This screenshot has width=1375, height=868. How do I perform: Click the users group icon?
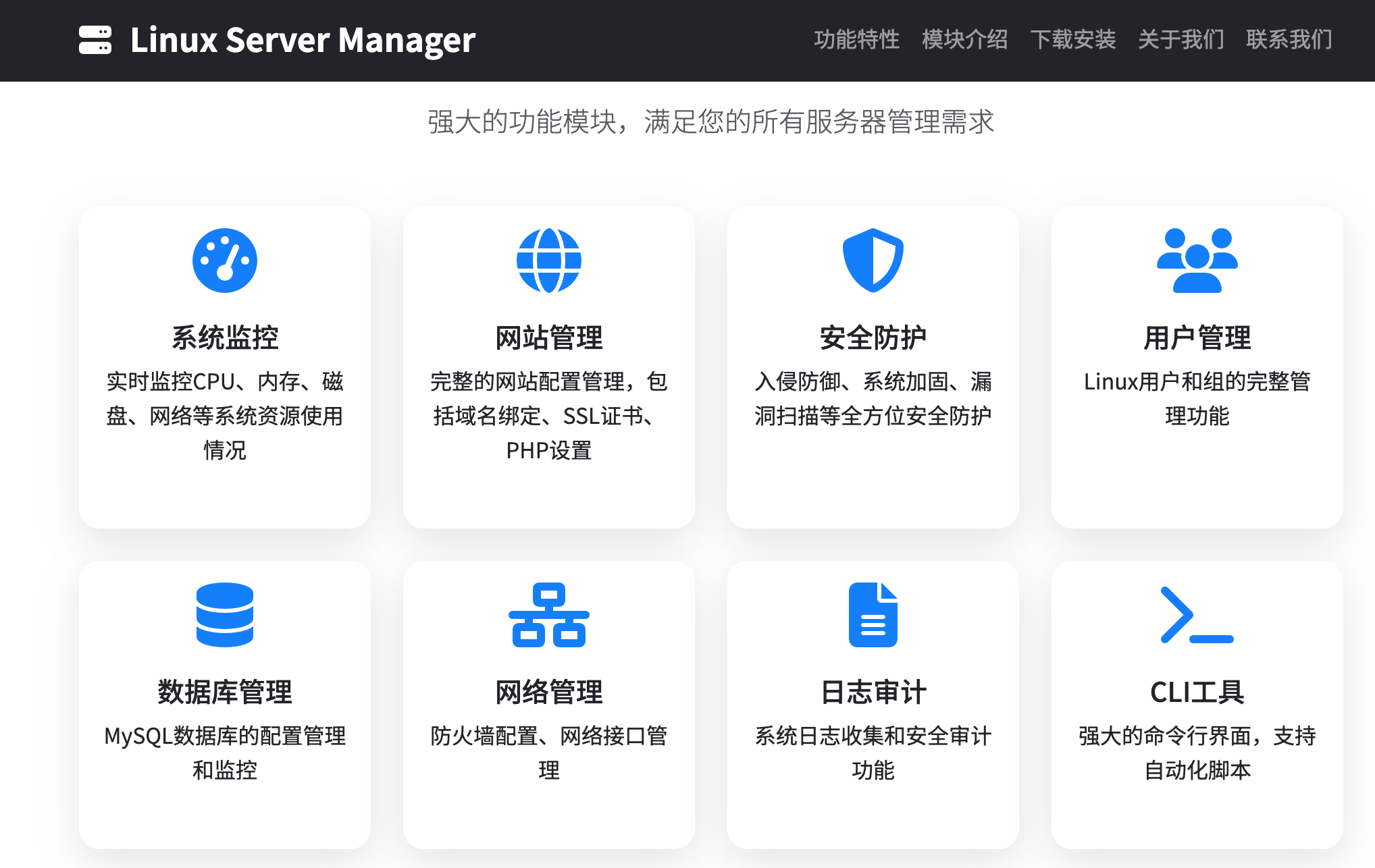(1197, 261)
